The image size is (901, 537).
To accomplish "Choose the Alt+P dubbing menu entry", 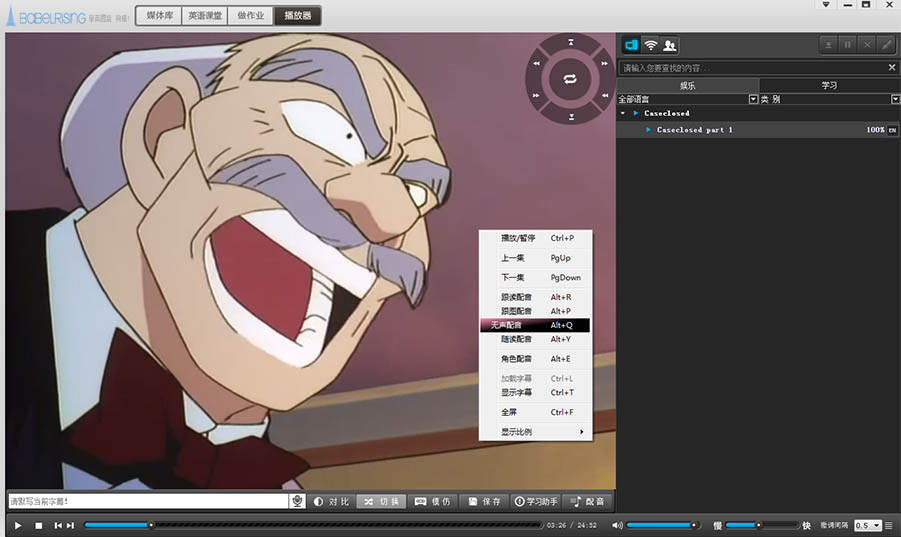I will pos(535,311).
